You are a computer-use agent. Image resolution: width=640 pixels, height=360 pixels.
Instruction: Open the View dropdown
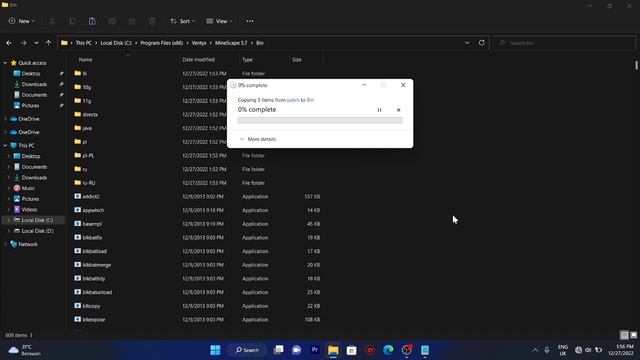point(219,21)
